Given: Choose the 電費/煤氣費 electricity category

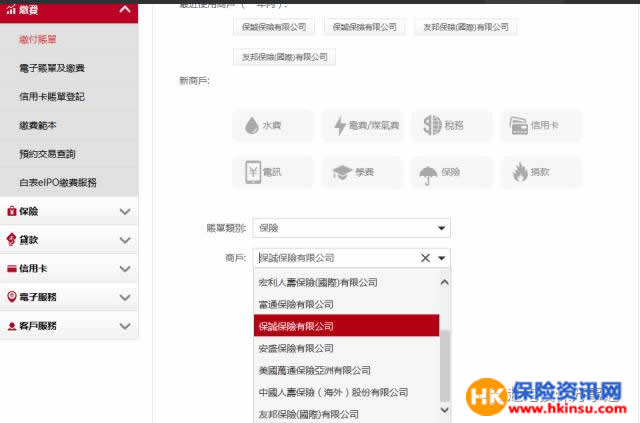Looking at the screenshot, I should (x=361, y=126).
